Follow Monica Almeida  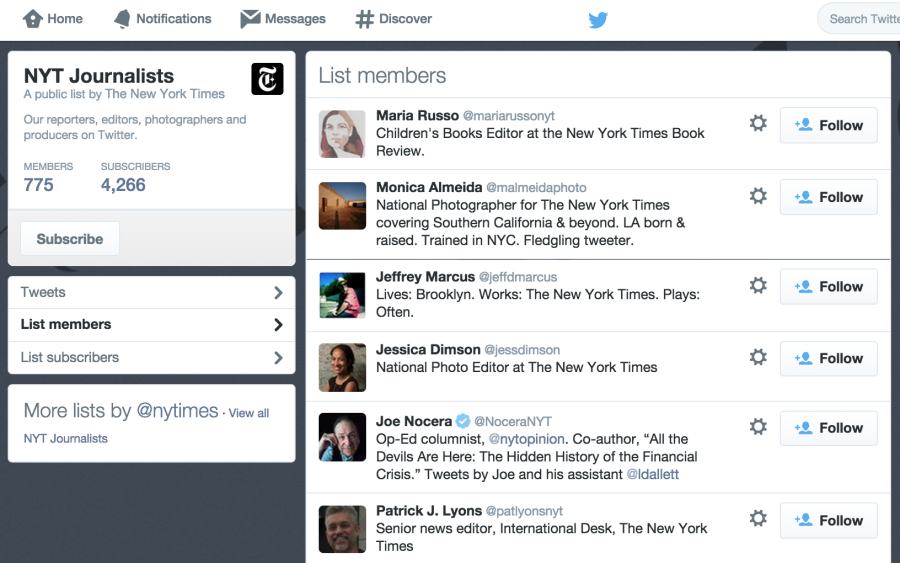coord(828,197)
